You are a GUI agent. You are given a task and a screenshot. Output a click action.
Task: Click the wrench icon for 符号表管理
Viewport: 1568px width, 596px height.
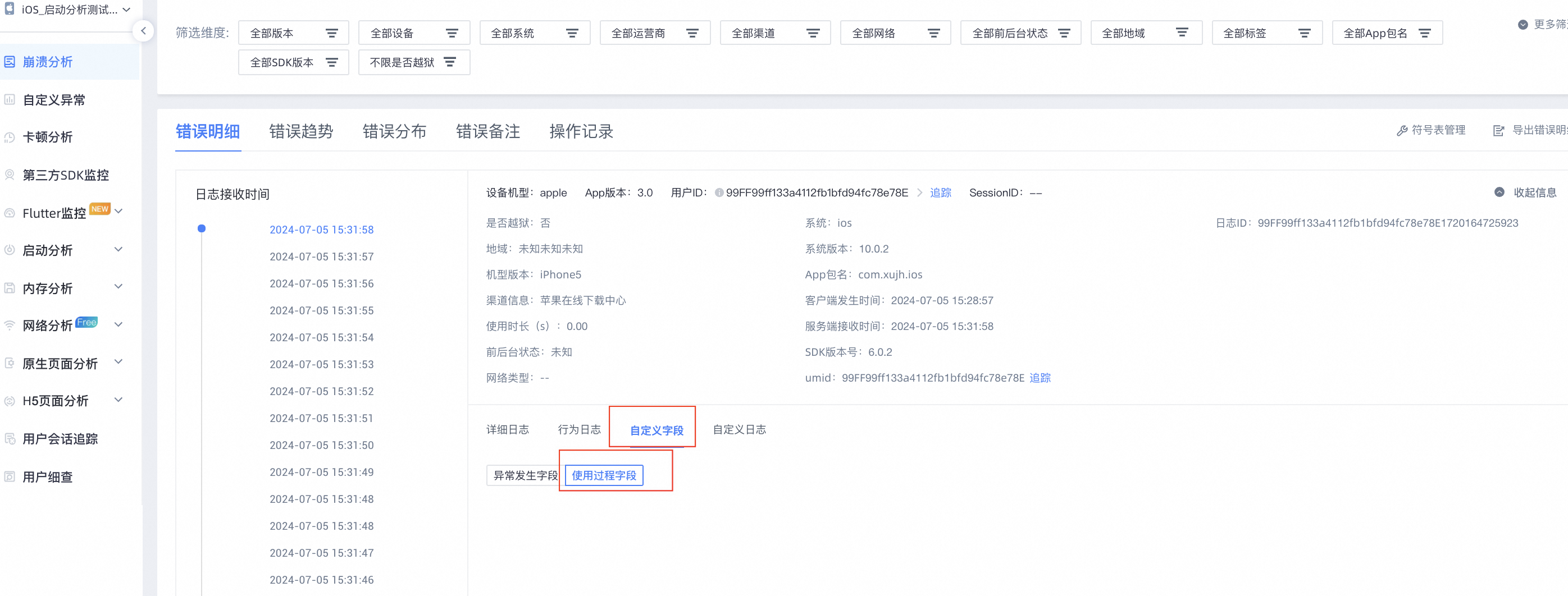(x=1402, y=130)
